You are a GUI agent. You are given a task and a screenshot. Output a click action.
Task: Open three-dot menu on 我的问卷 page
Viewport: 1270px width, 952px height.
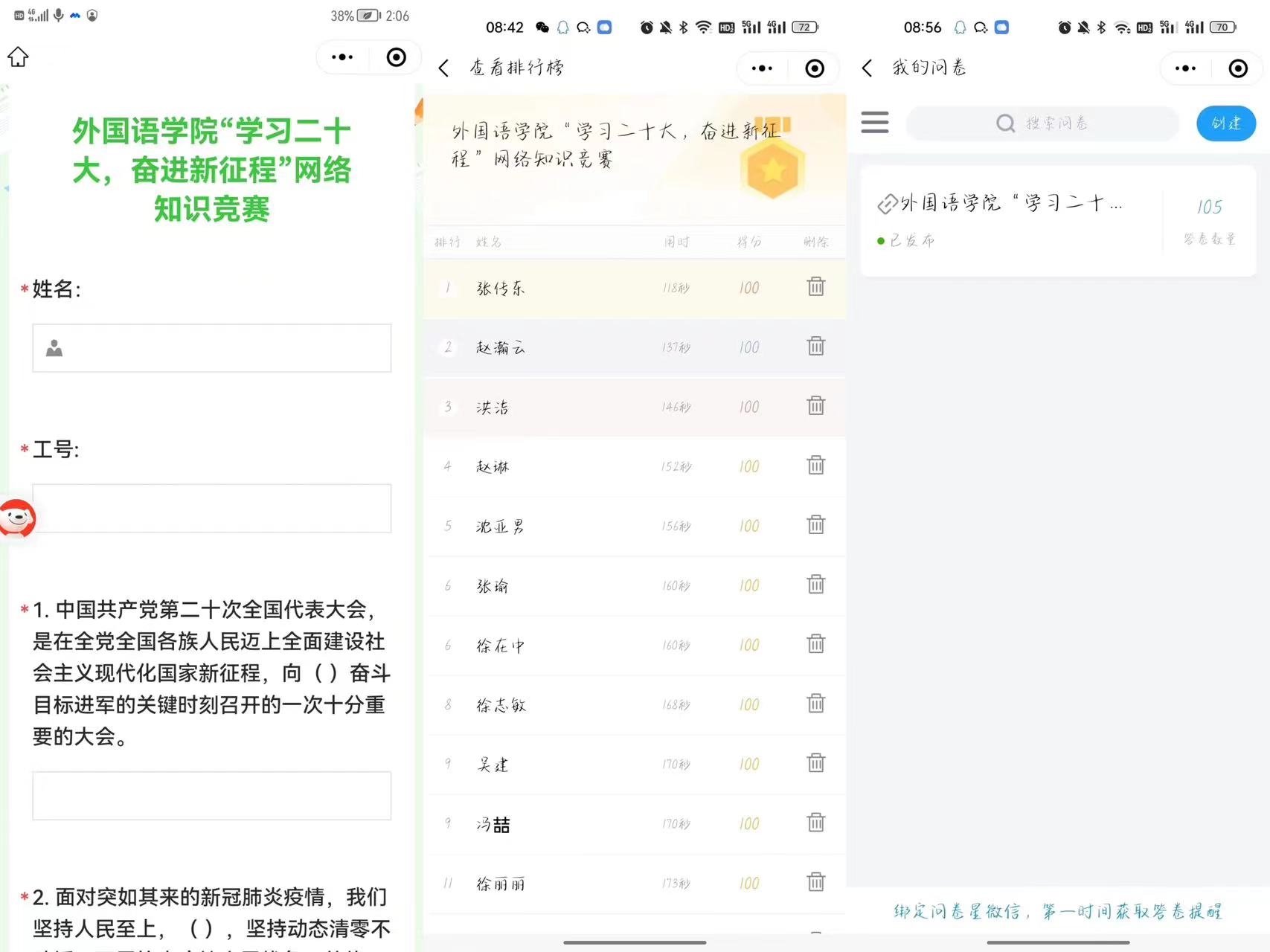tap(1185, 68)
